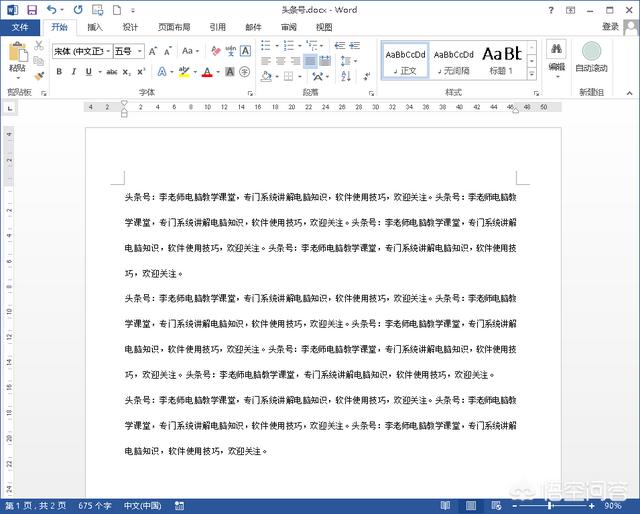The width and height of the screenshot is (640, 514).
Task: Toggle strikethrough text formatting
Action: tap(112, 72)
